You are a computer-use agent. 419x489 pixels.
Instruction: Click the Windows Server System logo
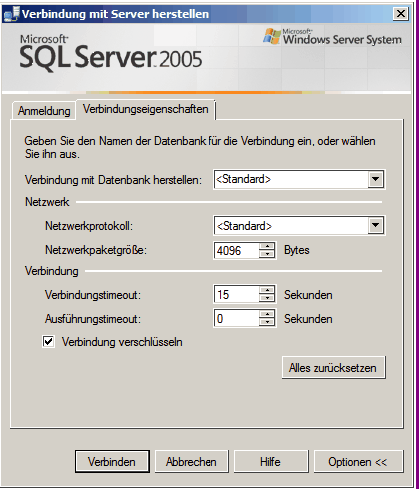pyautogui.click(x=332, y=37)
